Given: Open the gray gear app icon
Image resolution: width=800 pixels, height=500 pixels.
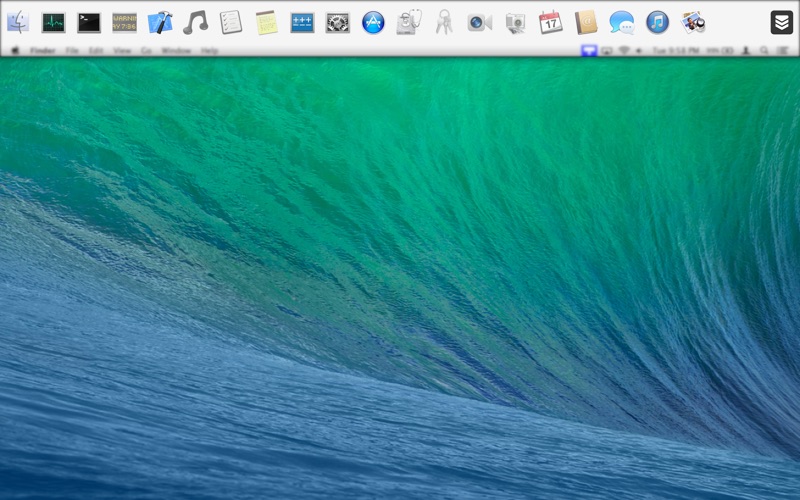Looking at the screenshot, I should pos(338,23).
